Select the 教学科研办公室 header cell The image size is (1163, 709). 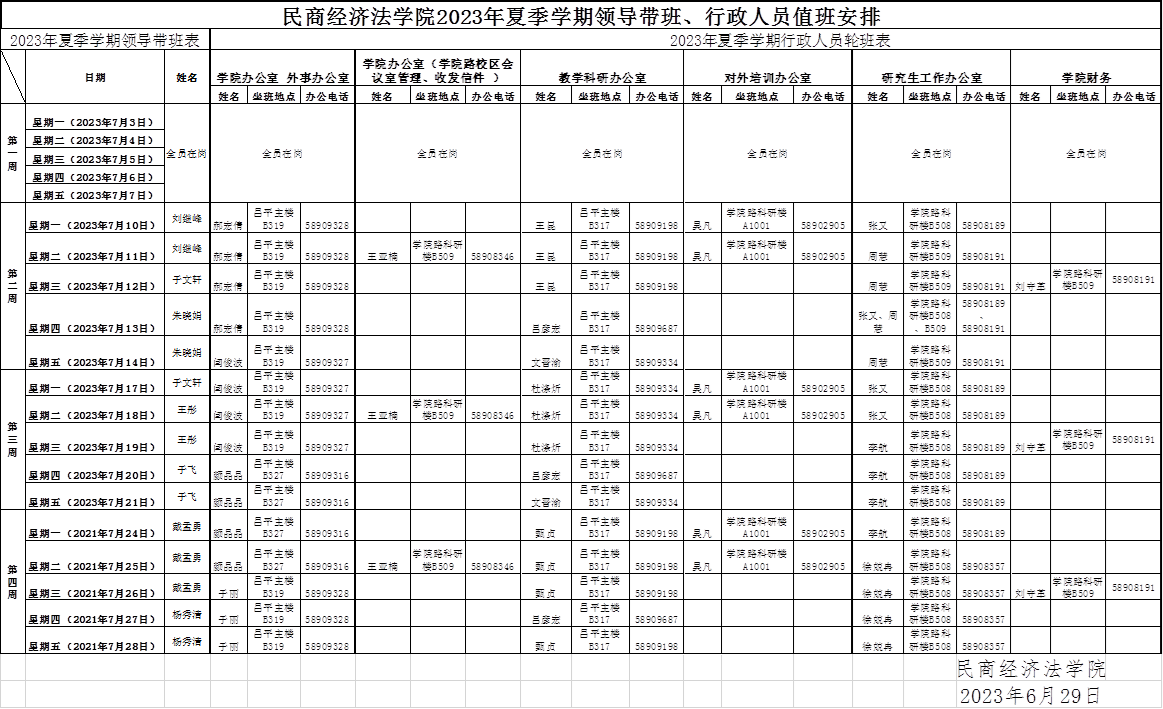pyautogui.click(x=602, y=77)
